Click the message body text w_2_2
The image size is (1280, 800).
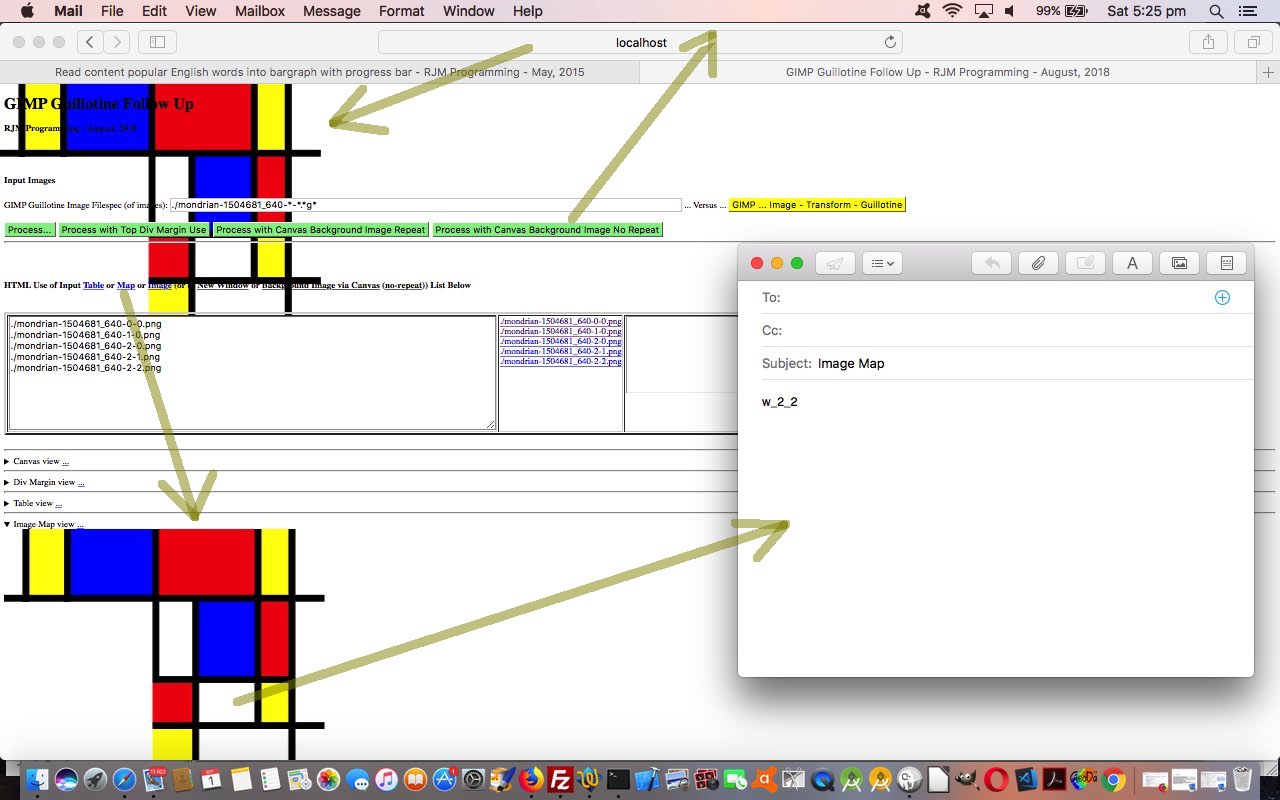(779, 402)
